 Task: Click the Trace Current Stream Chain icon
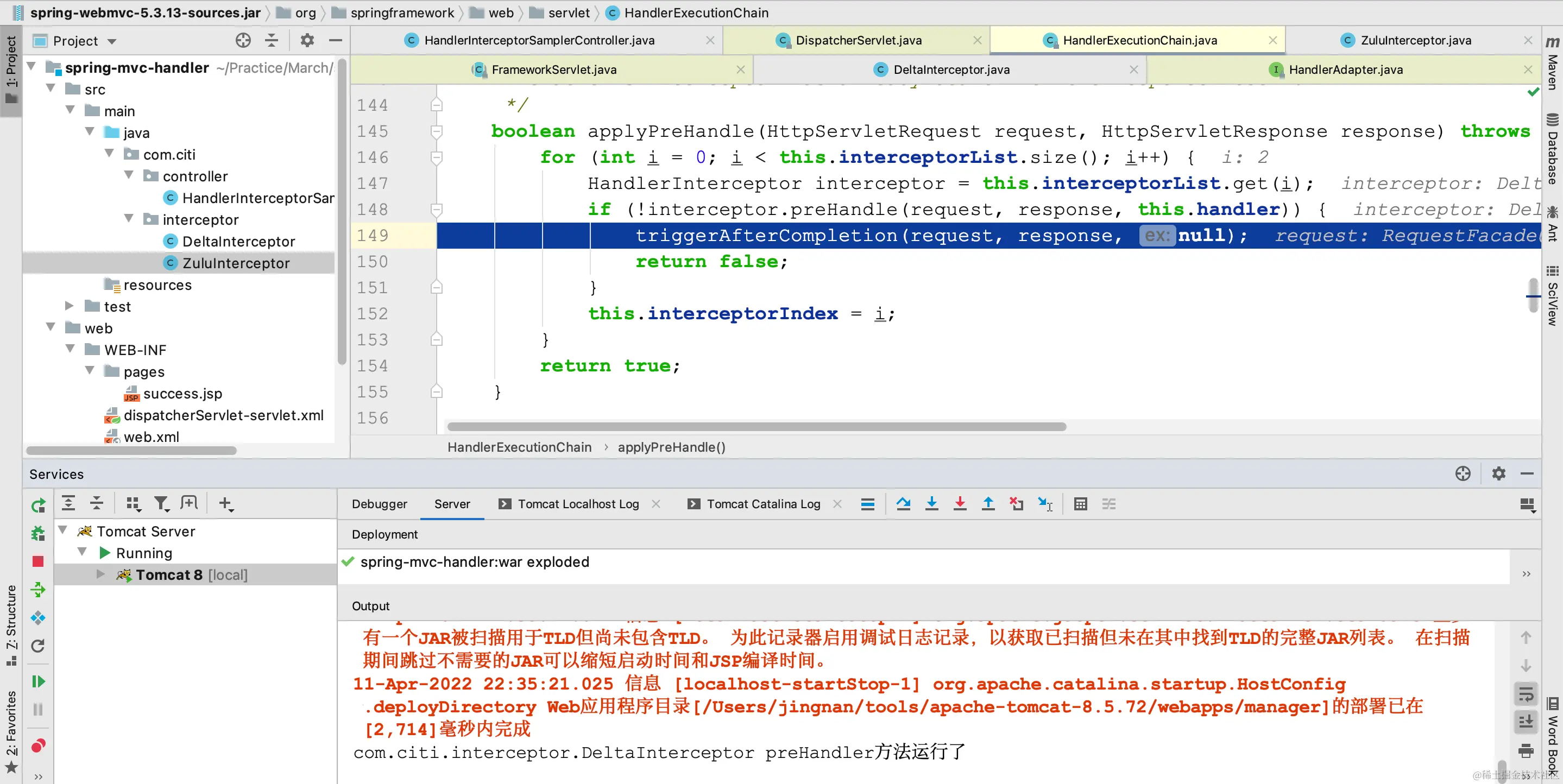pos(1108,504)
